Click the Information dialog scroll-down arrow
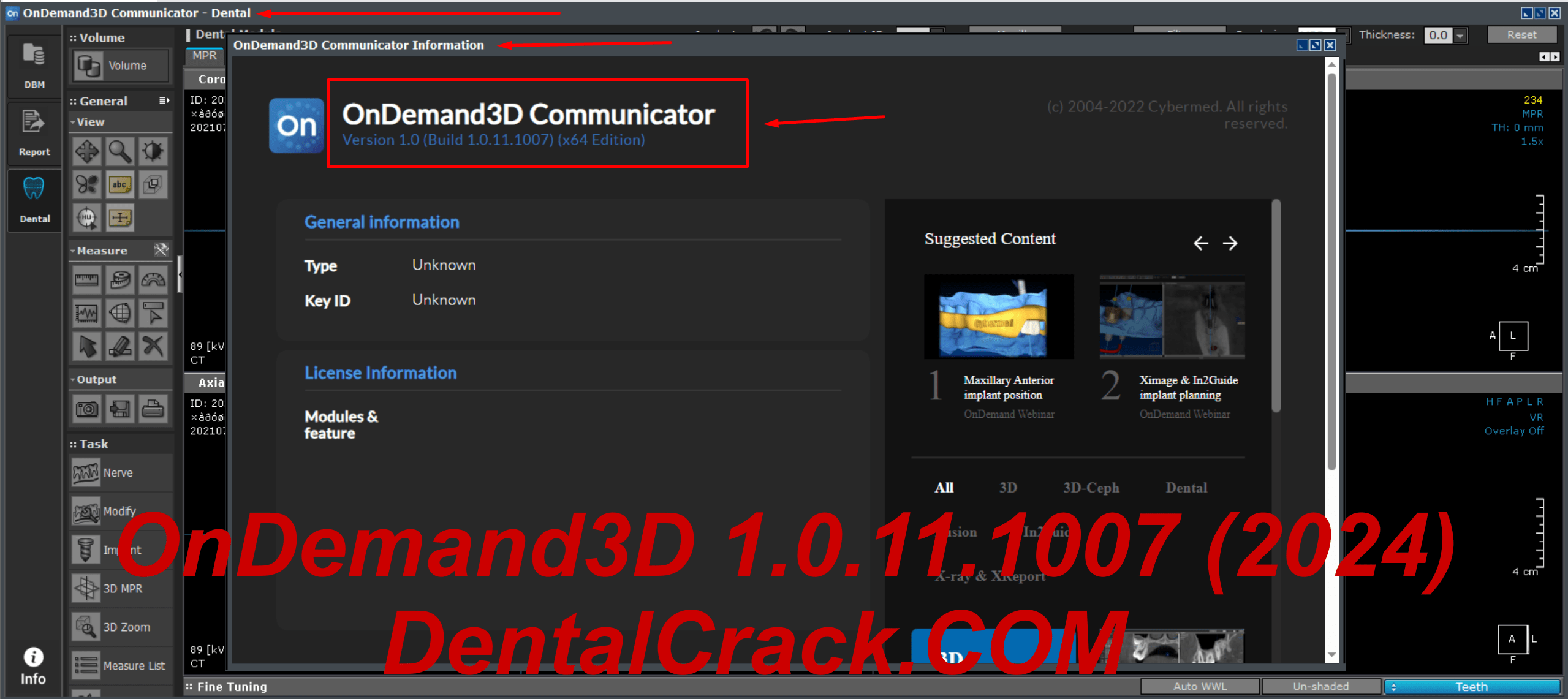This screenshot has height=699, width=1568. pyautogui.click(x=1331, y=655)
